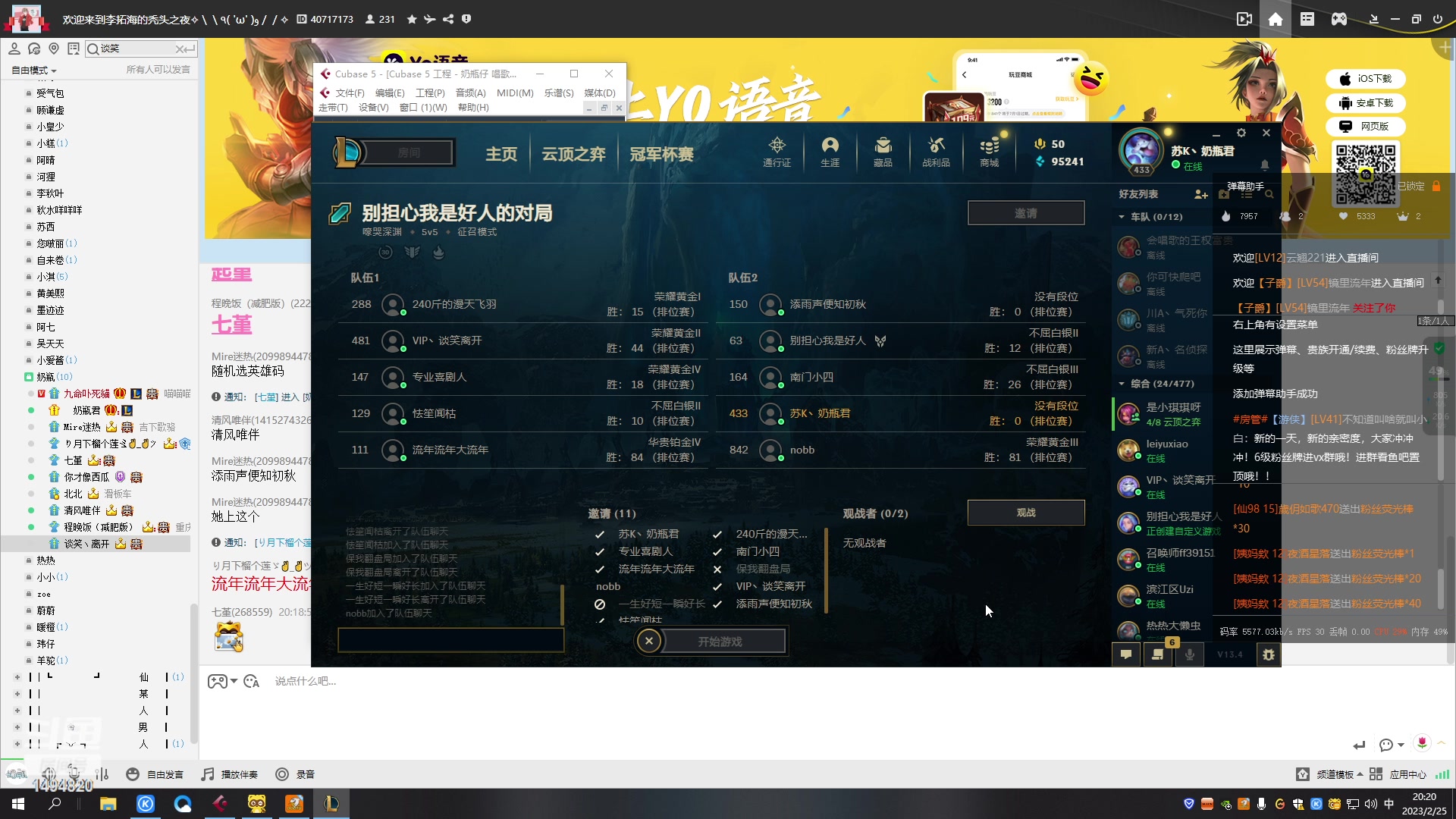Click the Windows Start button
Viewport: 1456px width, 819px height.
coord(18,803)
